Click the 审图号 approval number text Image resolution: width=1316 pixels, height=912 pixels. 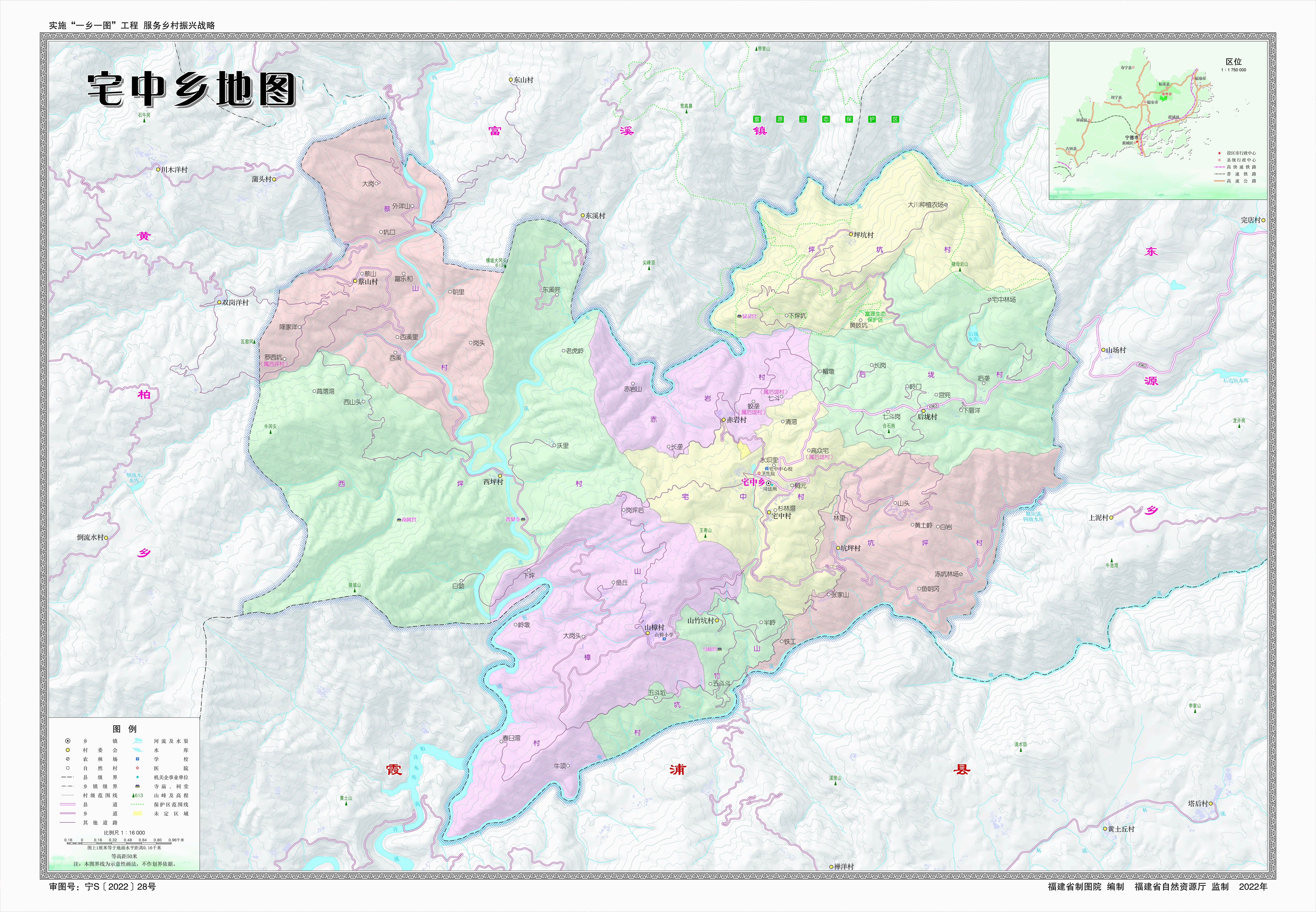pyautogui.click(x=102, y=887)
